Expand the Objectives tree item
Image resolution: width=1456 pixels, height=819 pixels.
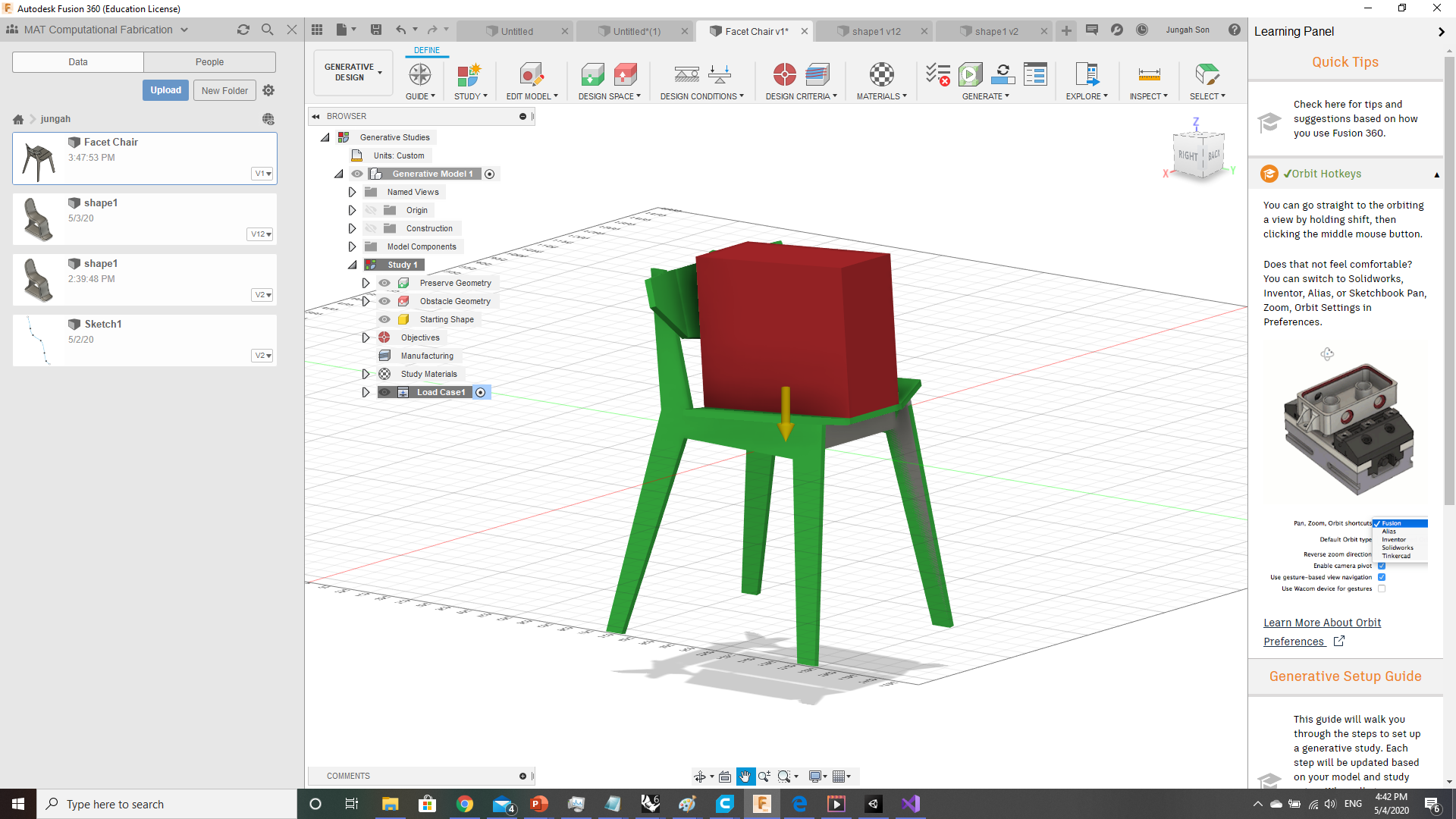point(366,337)
